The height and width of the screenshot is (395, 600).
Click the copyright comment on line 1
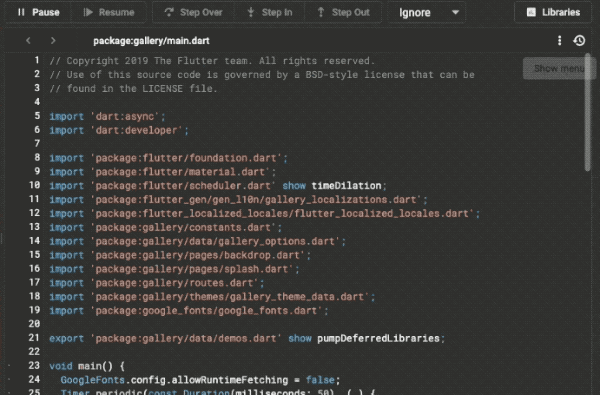212,61
